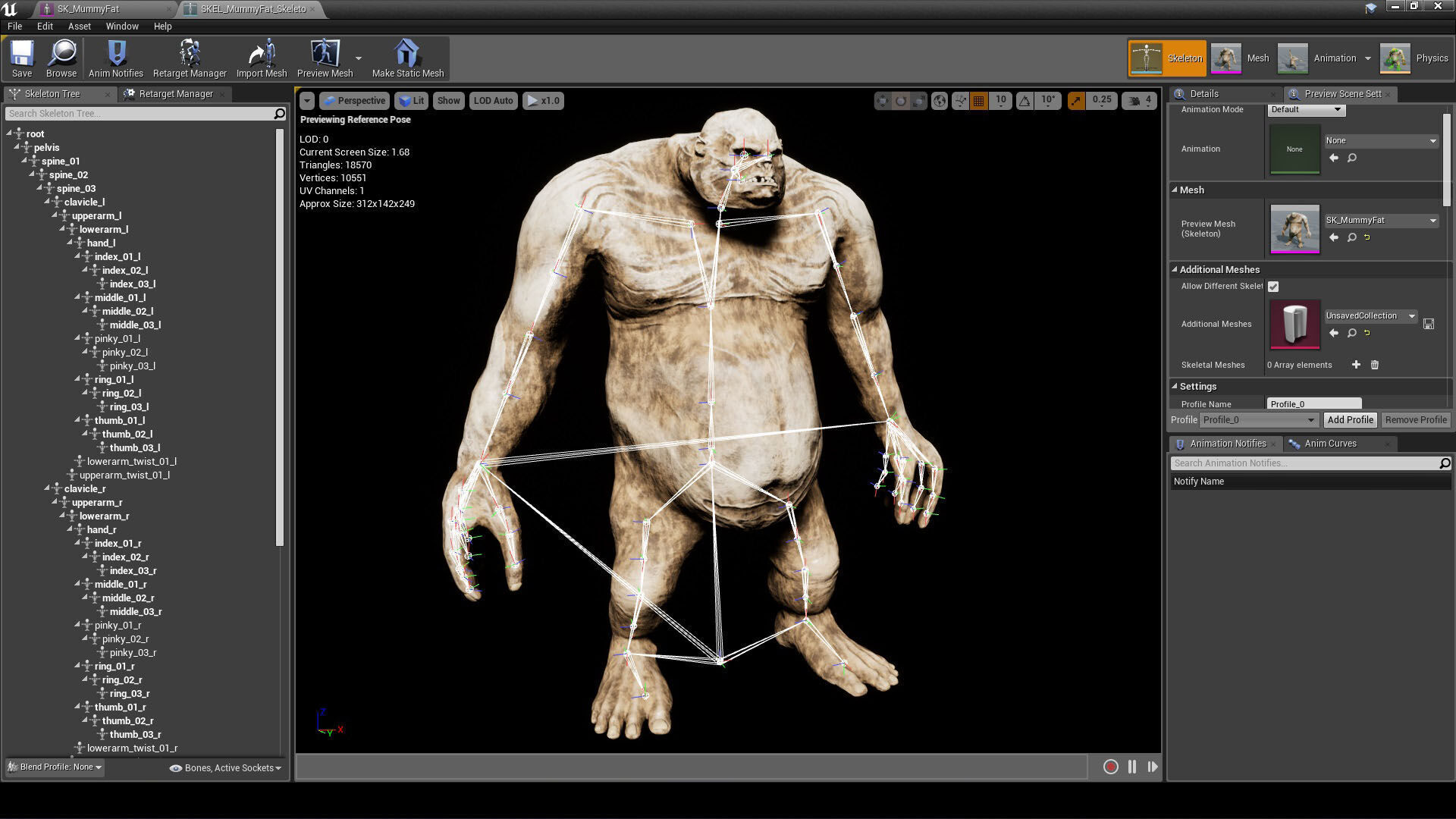Click Add Profile button
Viewport: 1456px width, 819px height.
pyautogui.click(x=1350, y=420)
